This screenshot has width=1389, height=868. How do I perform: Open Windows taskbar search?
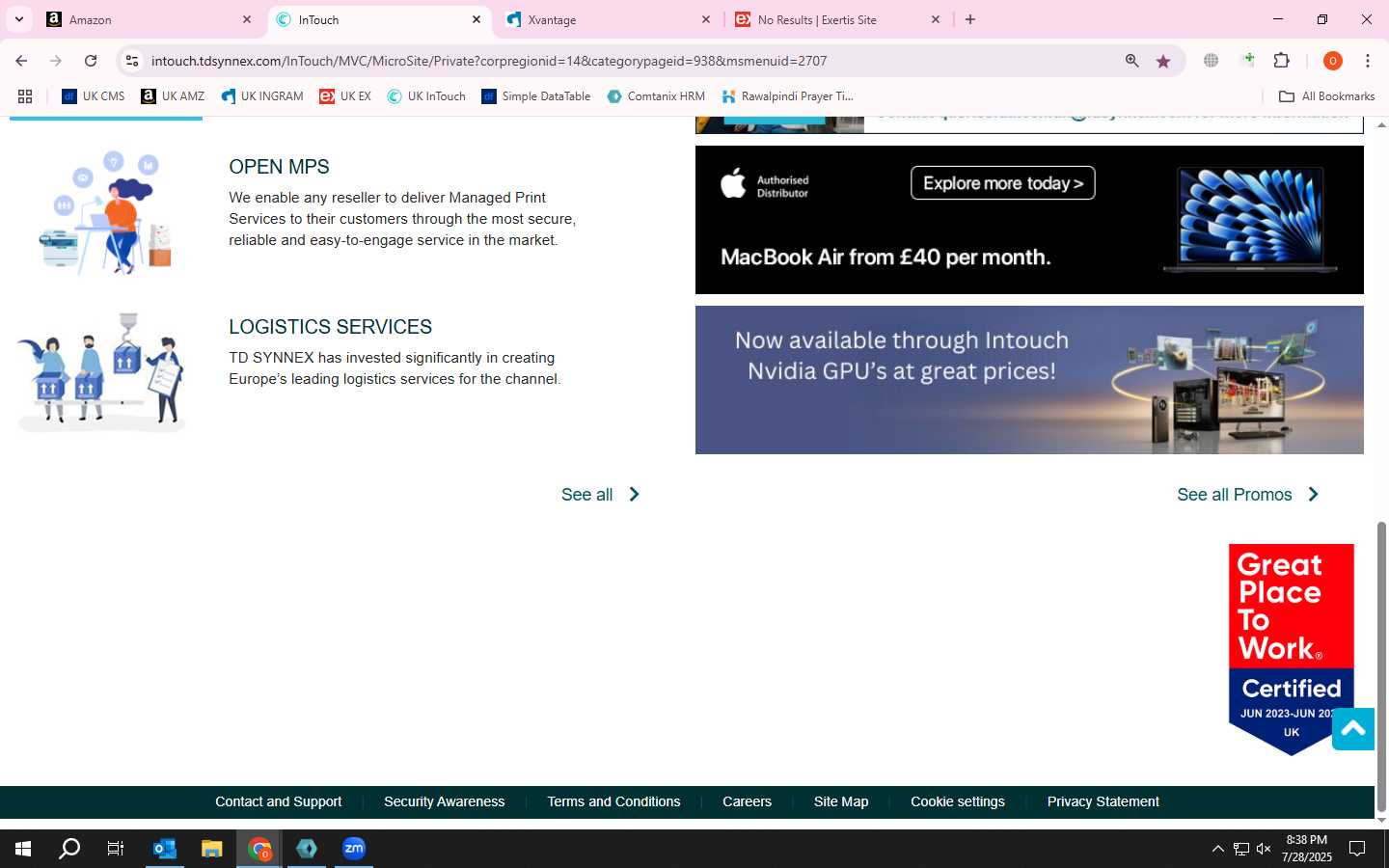coord(69,849)
